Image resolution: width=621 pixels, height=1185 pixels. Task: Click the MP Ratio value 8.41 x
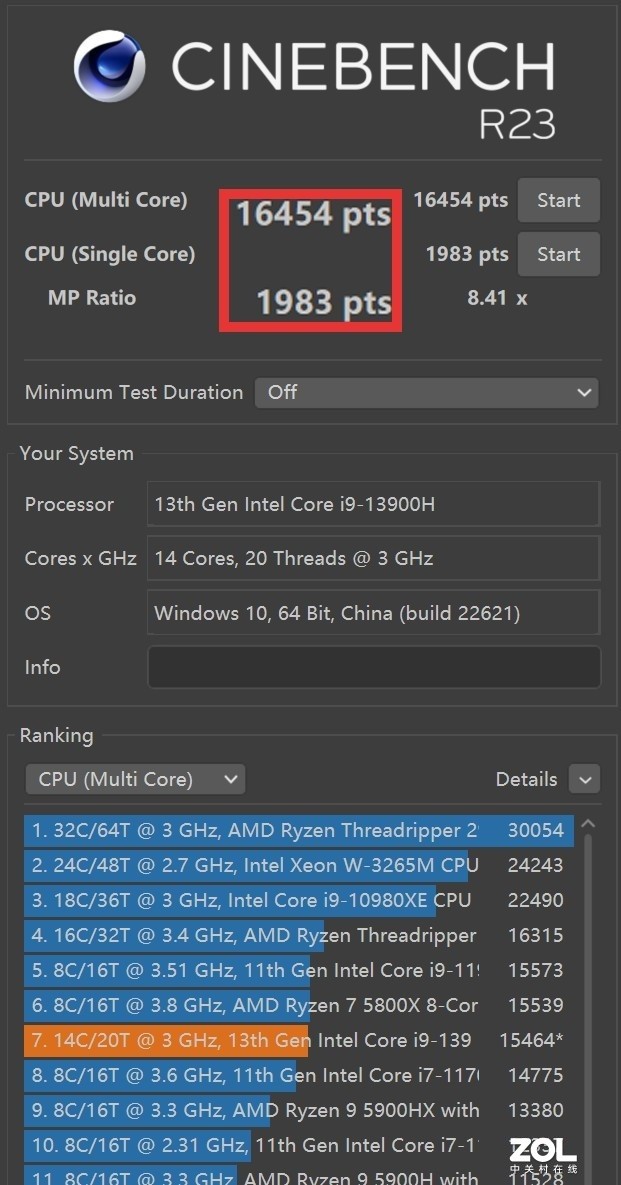pos(497,298)
